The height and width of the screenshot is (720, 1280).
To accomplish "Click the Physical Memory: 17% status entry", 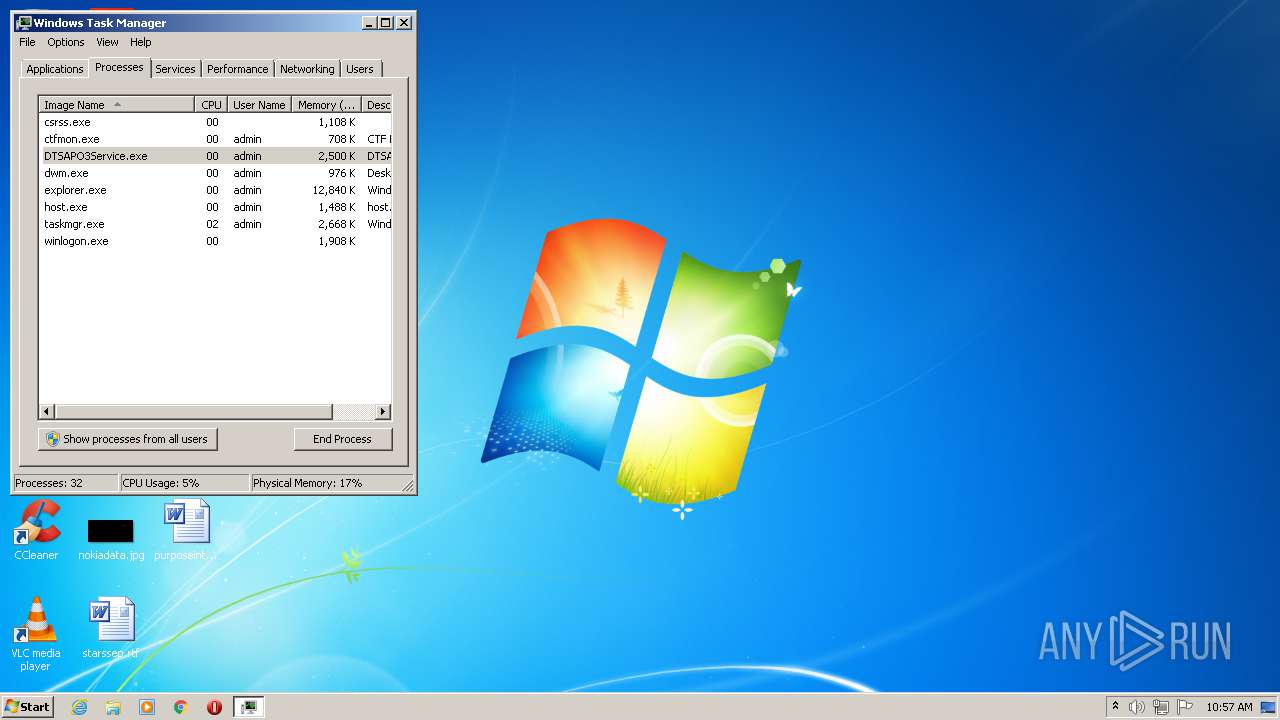I will point(326,483).
